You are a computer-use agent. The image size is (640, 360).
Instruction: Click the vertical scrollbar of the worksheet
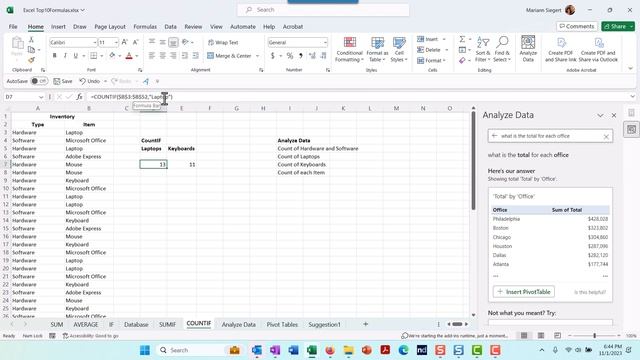(x=473, y=161)
